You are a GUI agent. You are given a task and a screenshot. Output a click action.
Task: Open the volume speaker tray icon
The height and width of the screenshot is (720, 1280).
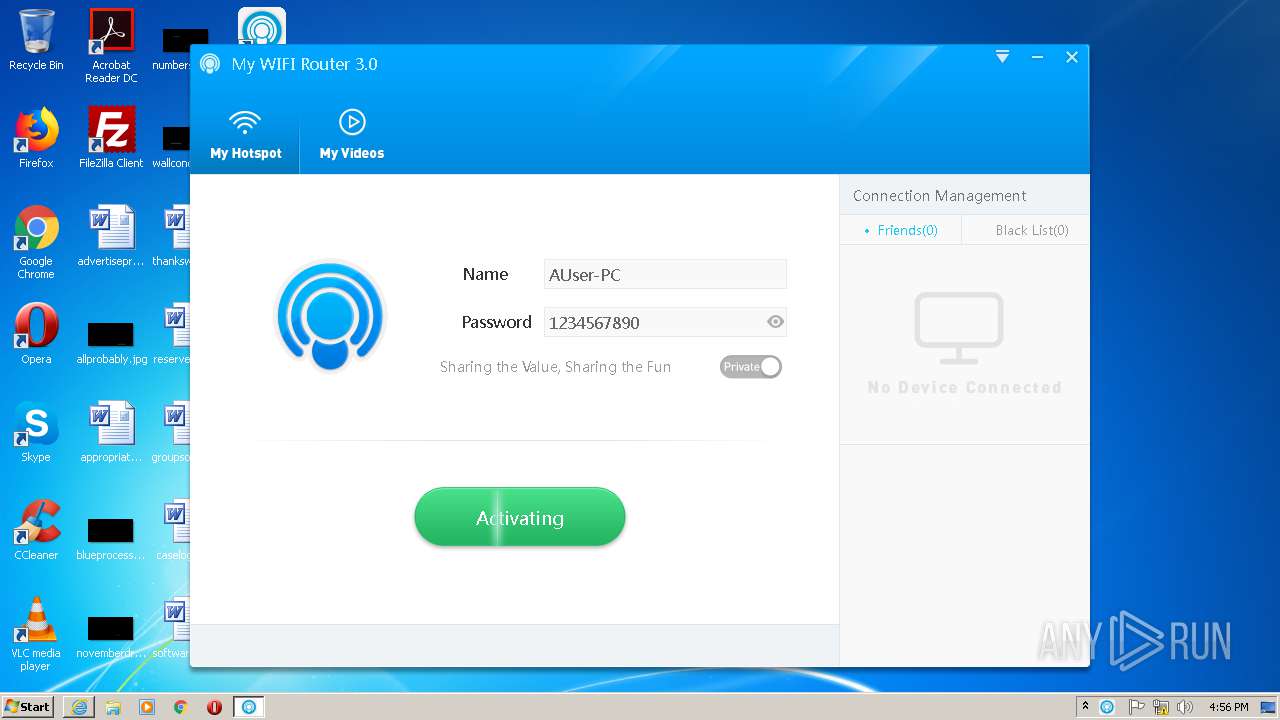(1184, 707)
